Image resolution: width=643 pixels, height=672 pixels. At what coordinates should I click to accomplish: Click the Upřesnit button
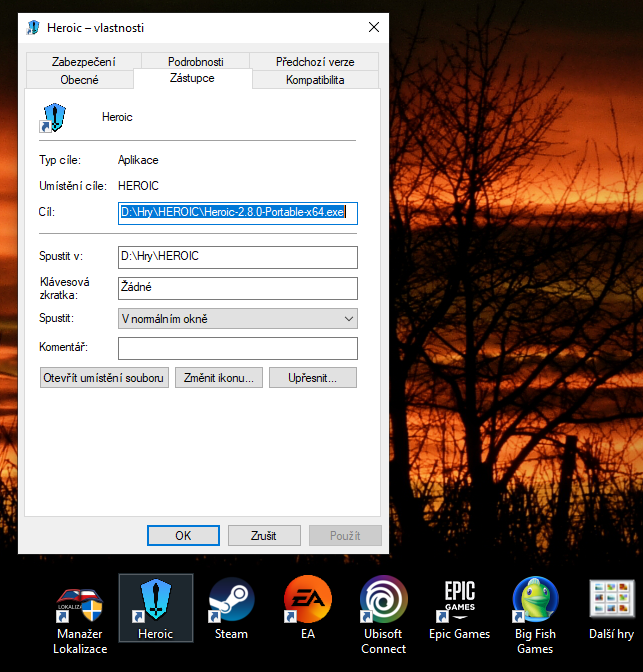tap(312, 378)
